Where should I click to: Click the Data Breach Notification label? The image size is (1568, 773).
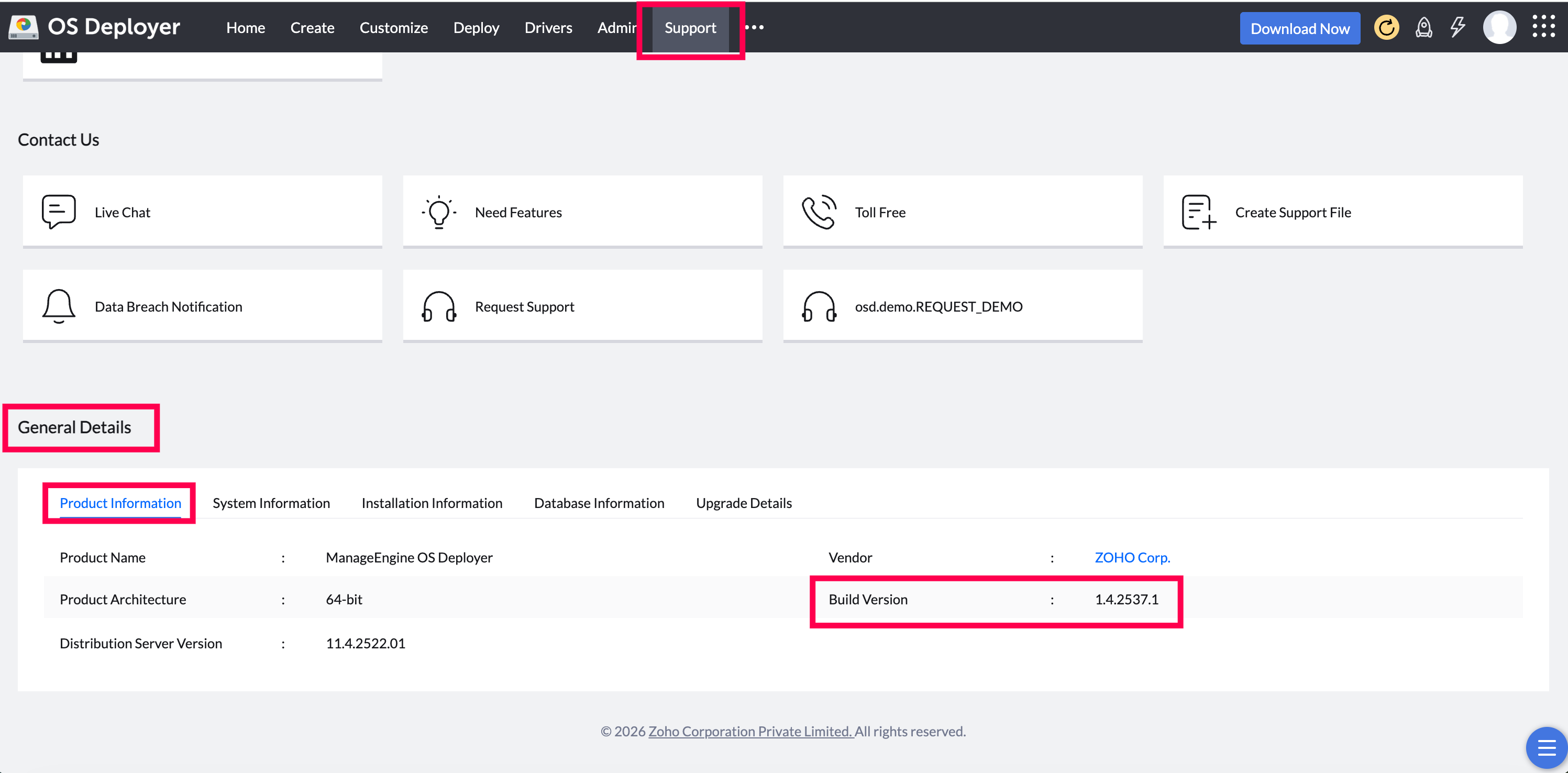pos(168,306)
